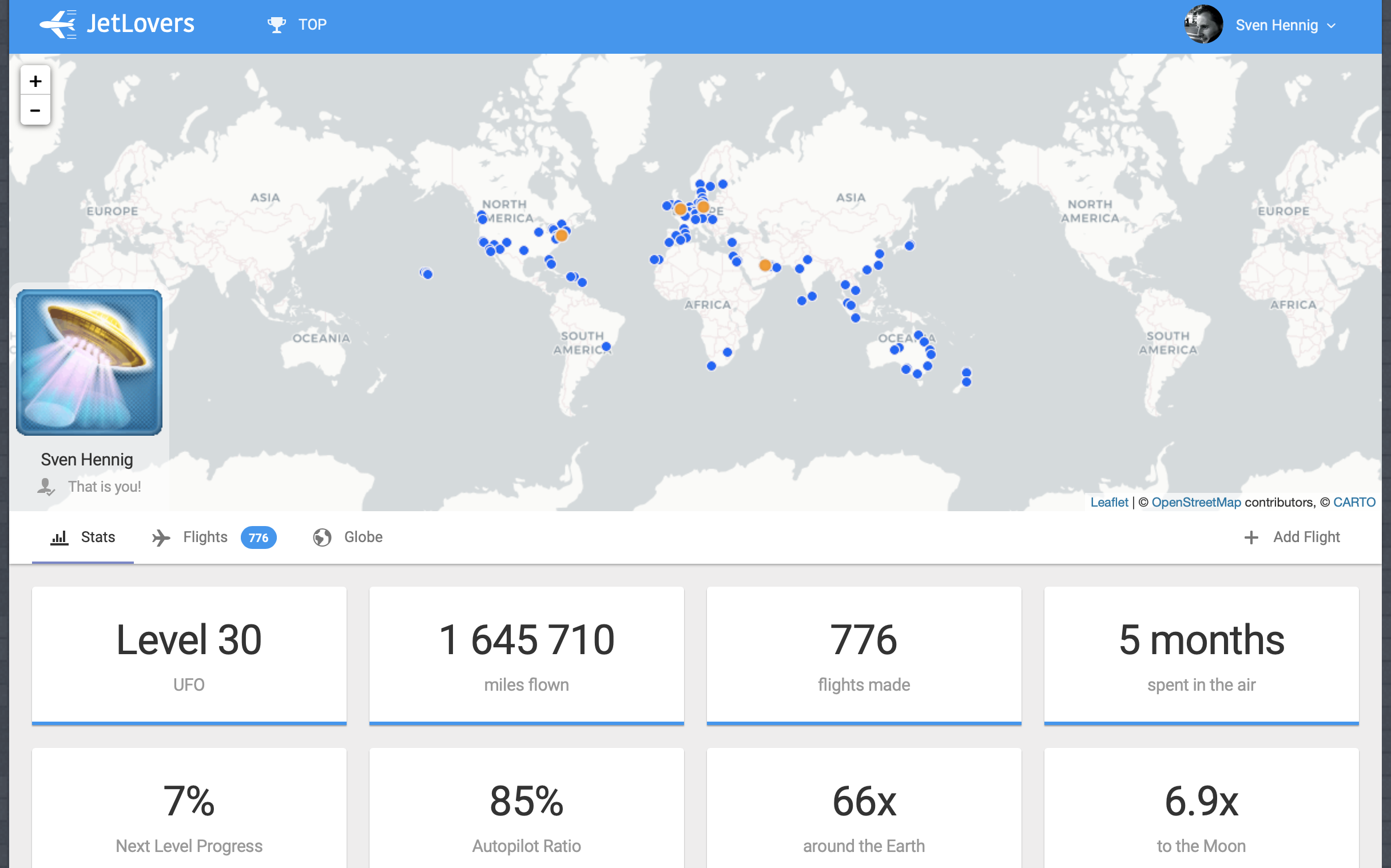Screen dimensions: 1391x868
Task: Click the user avatar photo in header
Action: pos(1203,25)
